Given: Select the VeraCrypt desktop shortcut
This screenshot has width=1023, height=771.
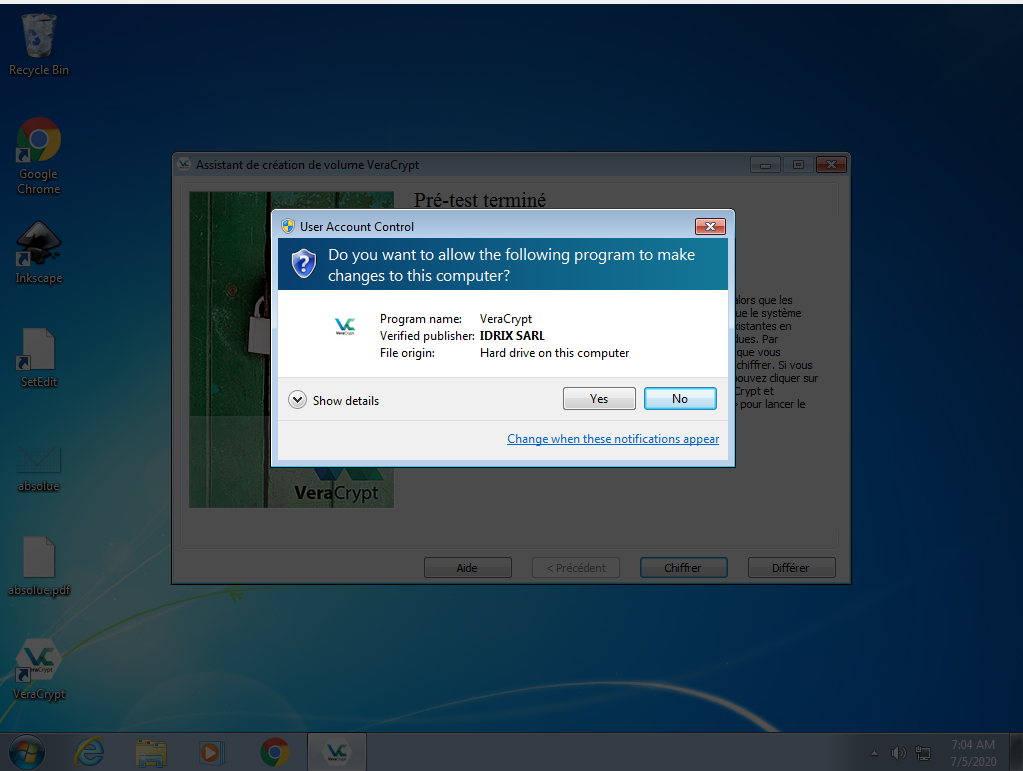Looking at the screenshot, I should 38,669.
